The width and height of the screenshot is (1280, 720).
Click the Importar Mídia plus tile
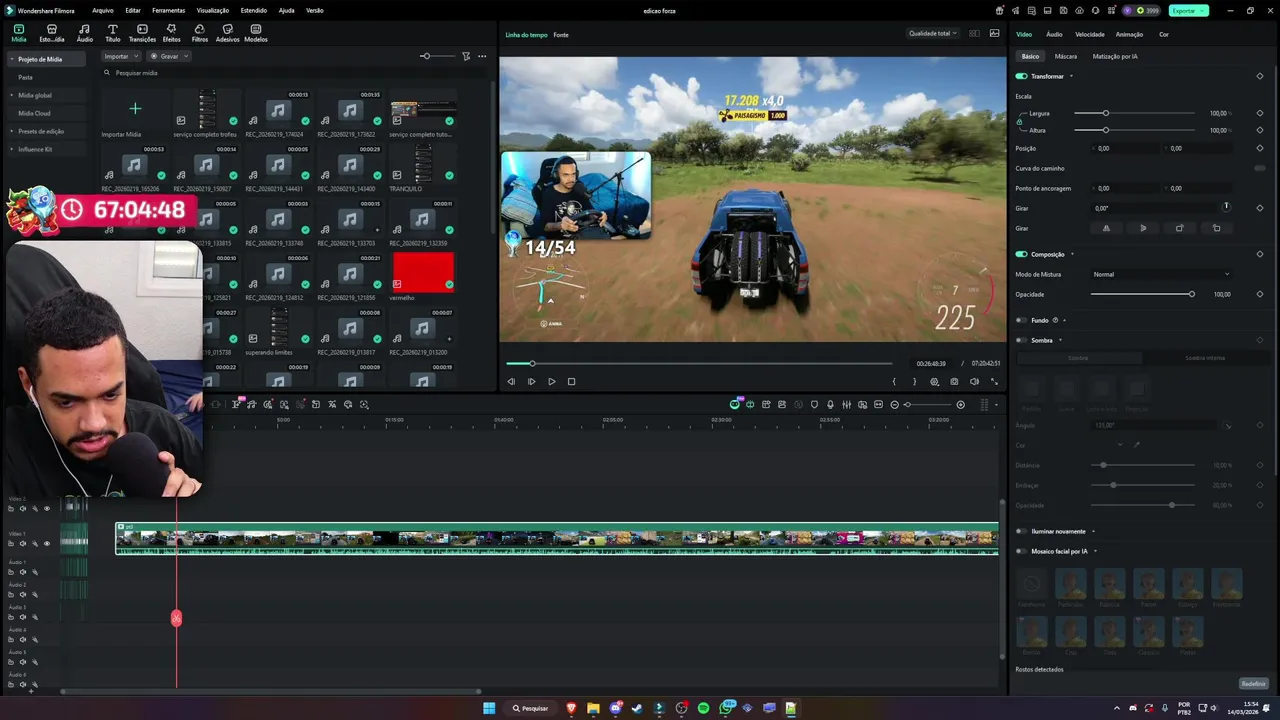click(135, 108)
